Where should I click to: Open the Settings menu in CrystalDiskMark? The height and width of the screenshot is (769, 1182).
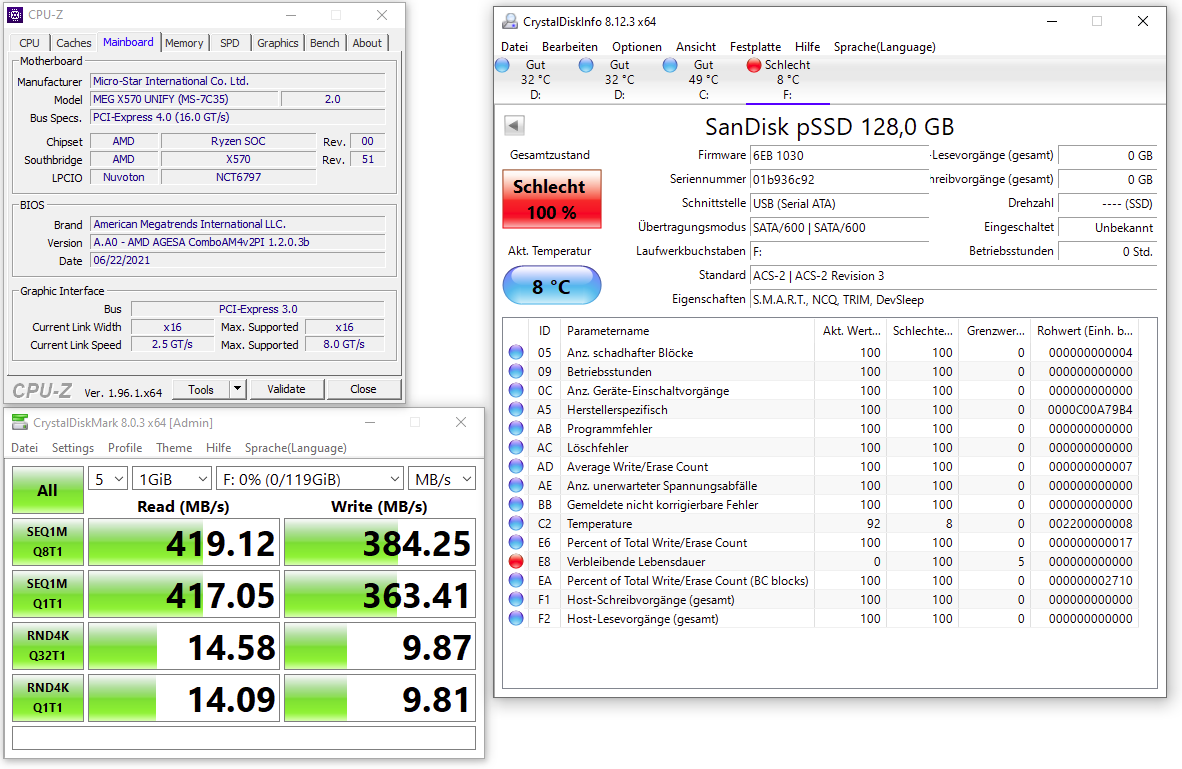[73, 448]
